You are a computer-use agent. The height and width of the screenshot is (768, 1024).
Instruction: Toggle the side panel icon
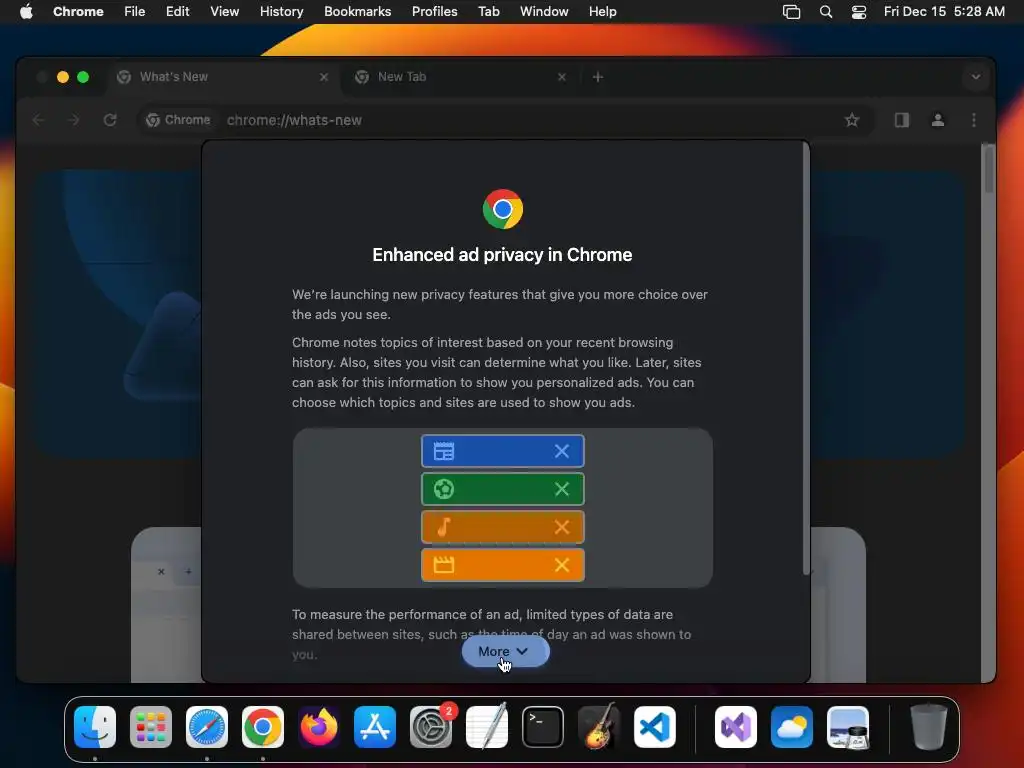pyautogui.click(x=902, y=120)
